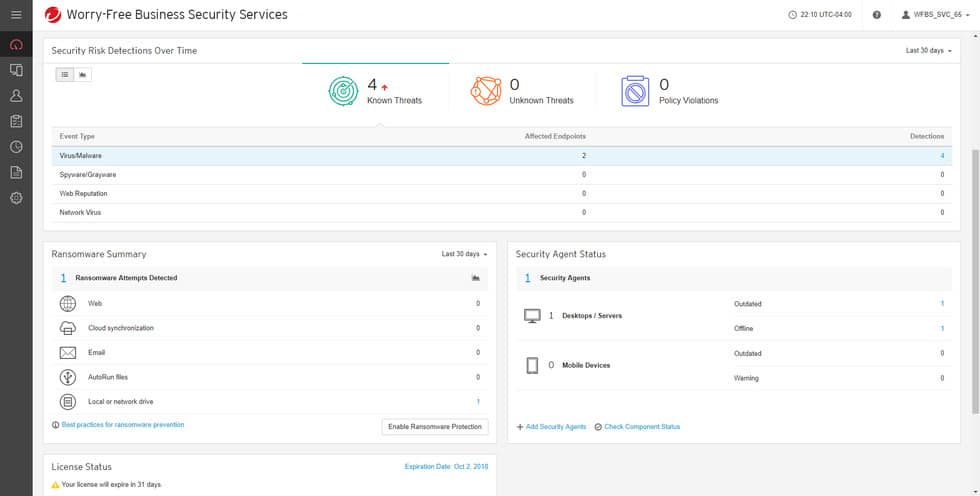
Task: Click the Ransomware Attempts Detected count
Action: [63, 278]
